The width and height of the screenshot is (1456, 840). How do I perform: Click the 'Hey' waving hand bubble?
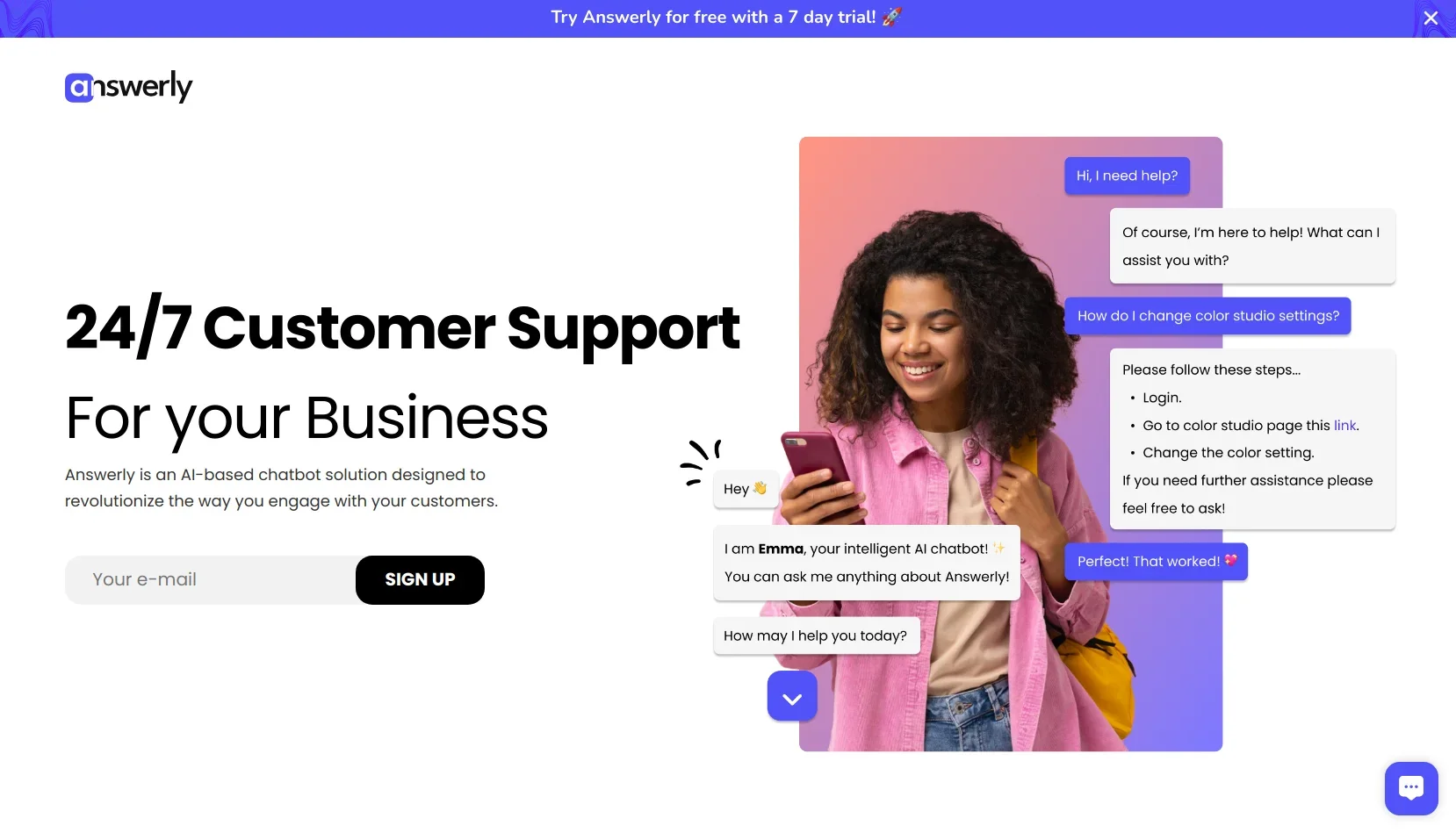pyautogui.click(x=746, y=488)
